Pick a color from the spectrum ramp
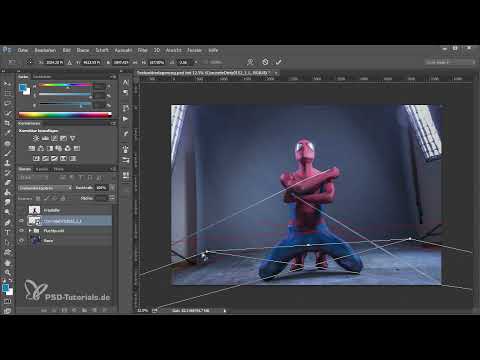 65,115
